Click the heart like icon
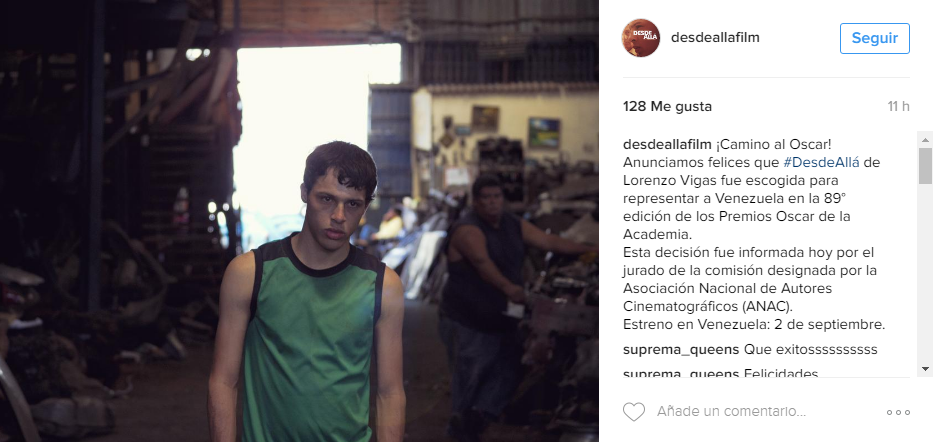This screenshot has height=442, width=933. pyautogui.click(x=634, y=412)
